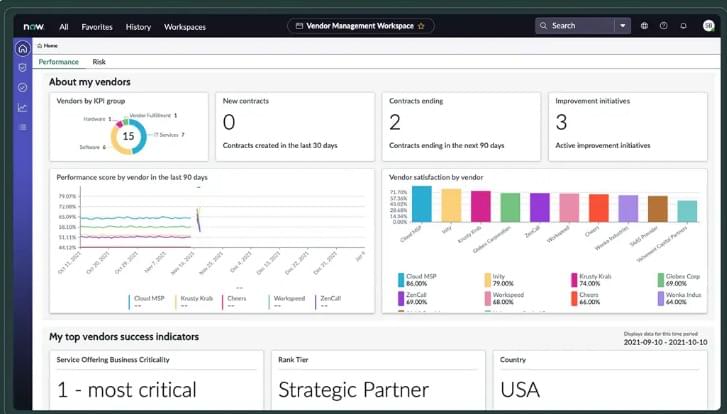The width and height of the screenshot is (727, 414).
Task: Click the Wonka Industries lavender bar
Action: [628, 209]
